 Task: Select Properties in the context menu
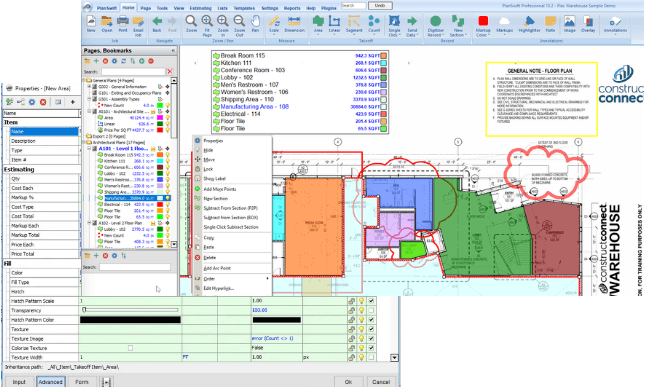pyautogui.click(x=213, y=141)
